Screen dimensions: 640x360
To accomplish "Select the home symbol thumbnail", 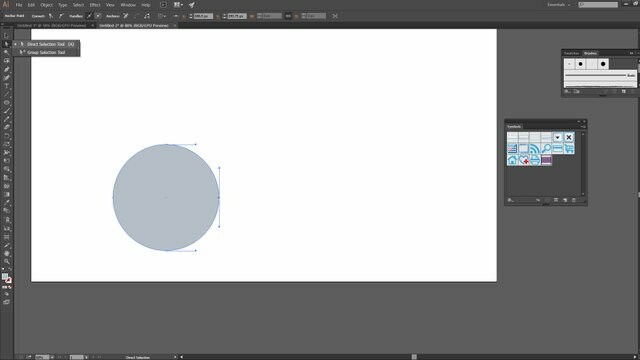I will [x=512, y=160].
